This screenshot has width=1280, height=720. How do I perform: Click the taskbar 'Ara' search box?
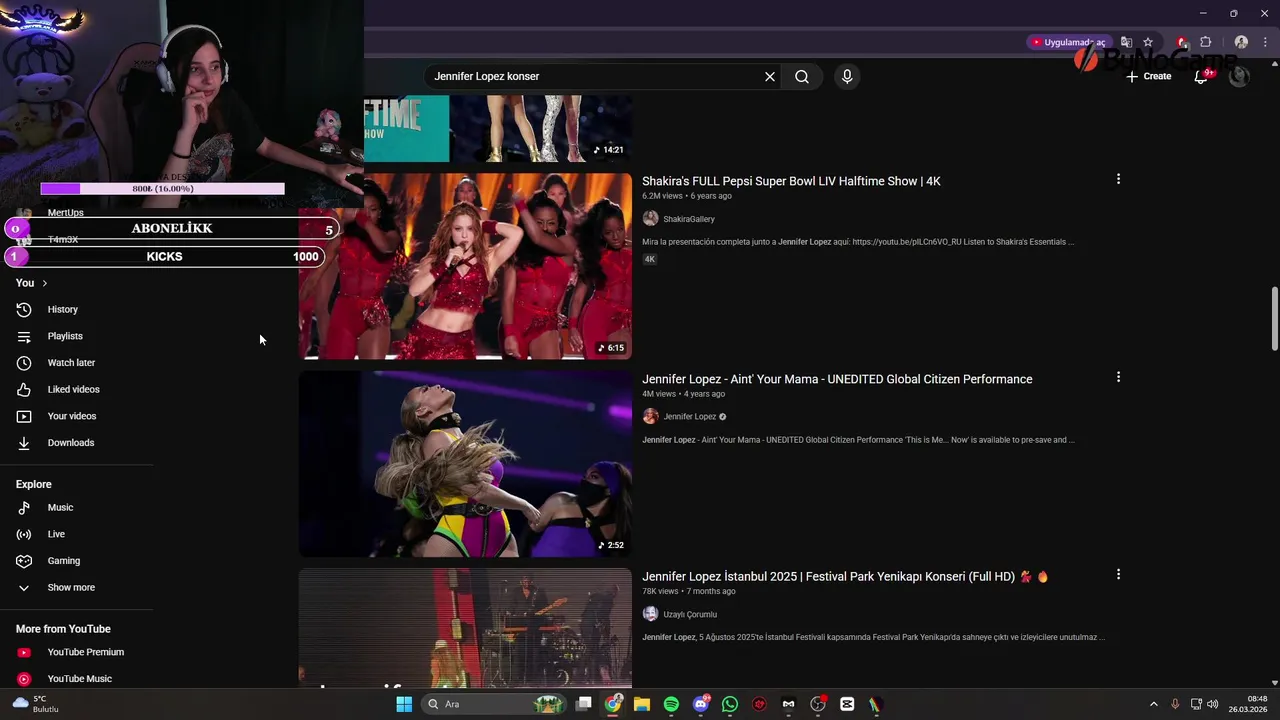point(492,704)
